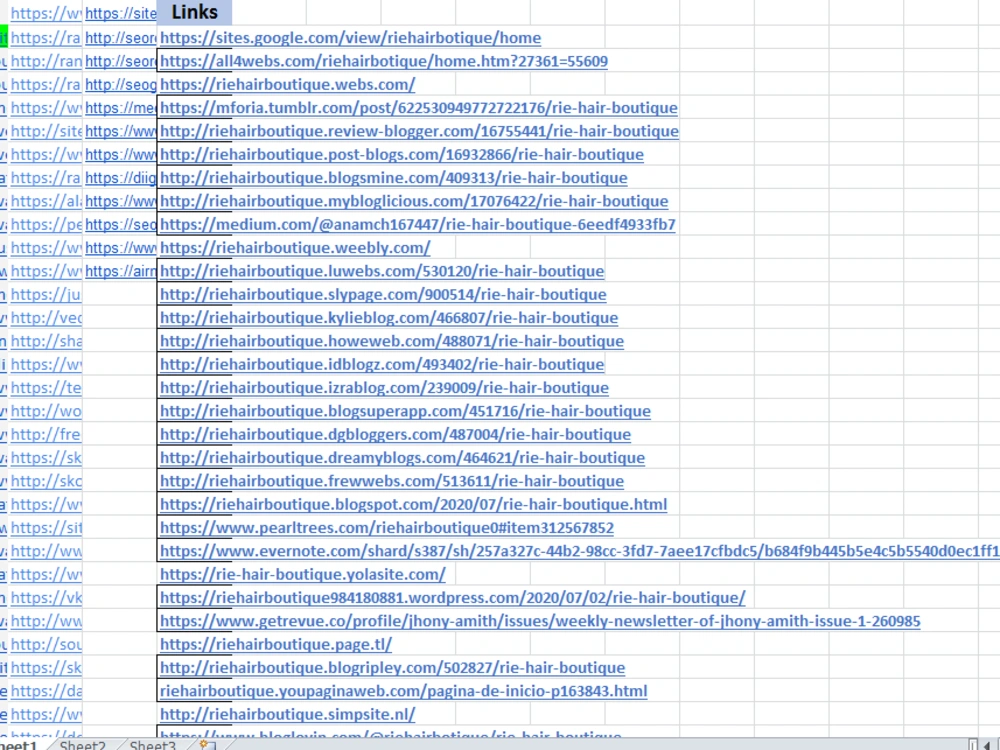
Task: Open the evernote.com shard link
Action: (579, 551)
